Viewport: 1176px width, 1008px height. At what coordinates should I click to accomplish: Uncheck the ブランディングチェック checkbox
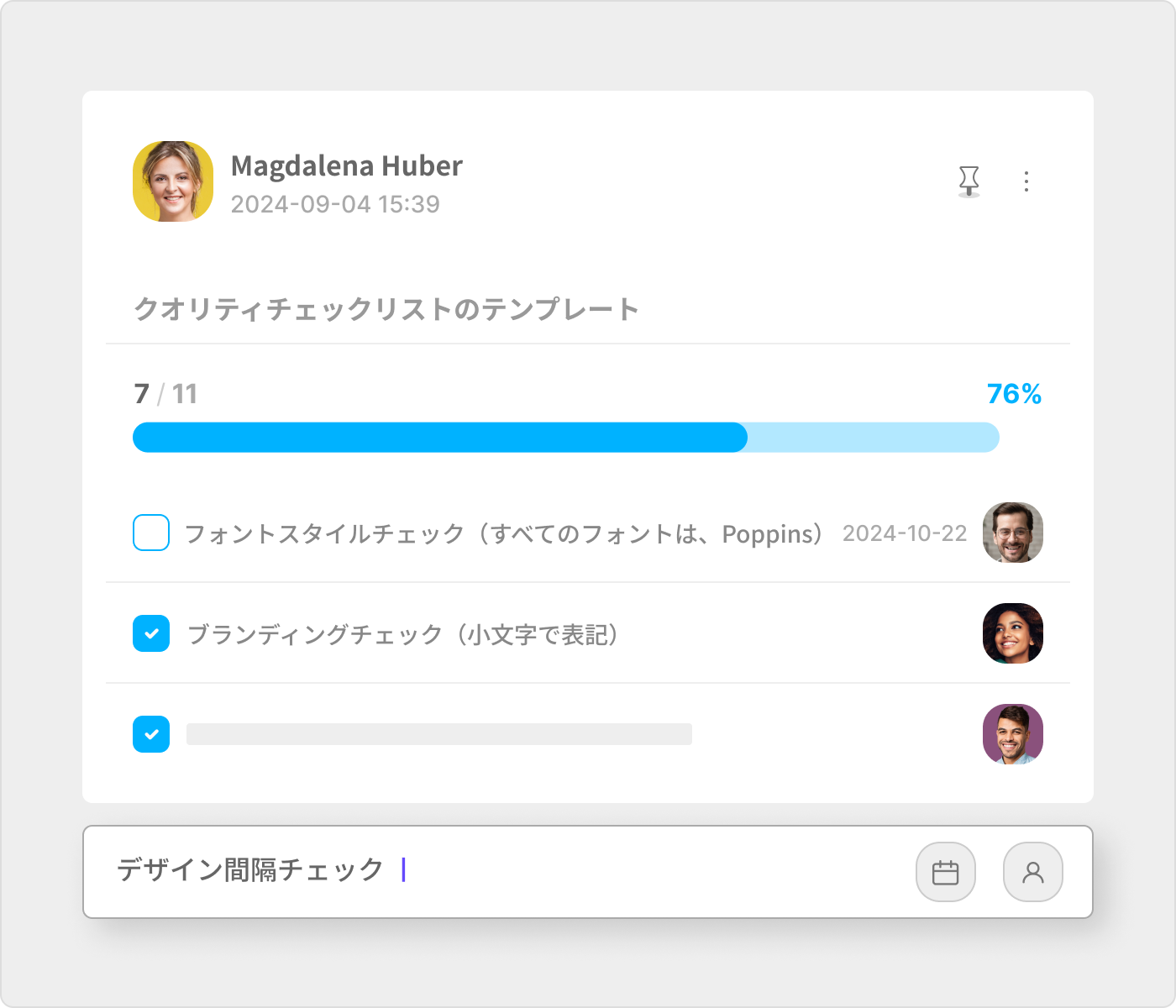[x=151, y=633]
